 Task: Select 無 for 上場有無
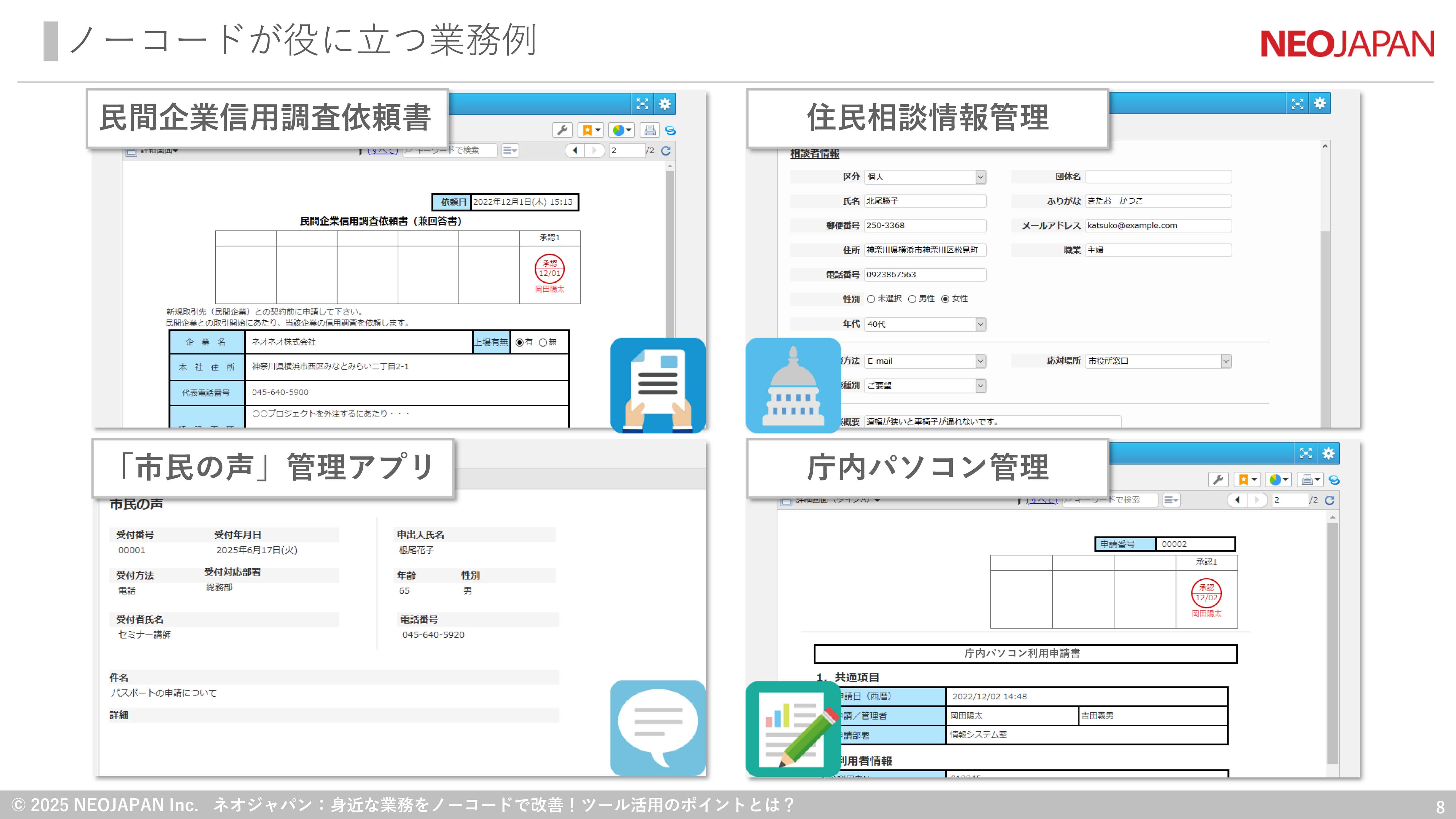tap(543, 343)
